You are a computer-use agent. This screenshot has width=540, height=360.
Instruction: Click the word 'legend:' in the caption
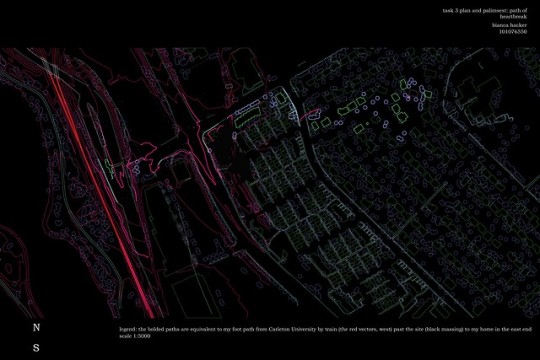(128, 330)
